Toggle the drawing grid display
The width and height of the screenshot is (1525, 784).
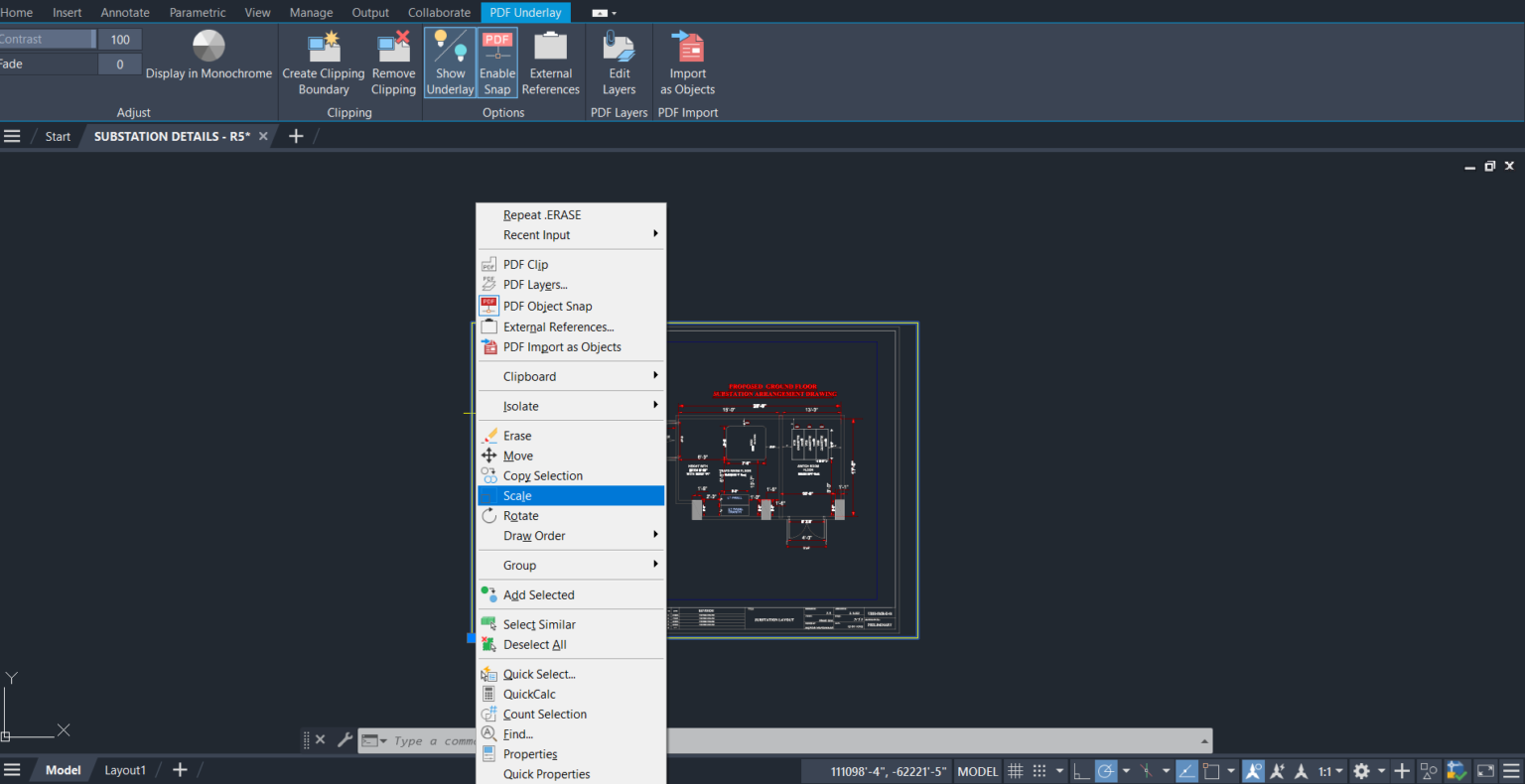click(1015, 771)
